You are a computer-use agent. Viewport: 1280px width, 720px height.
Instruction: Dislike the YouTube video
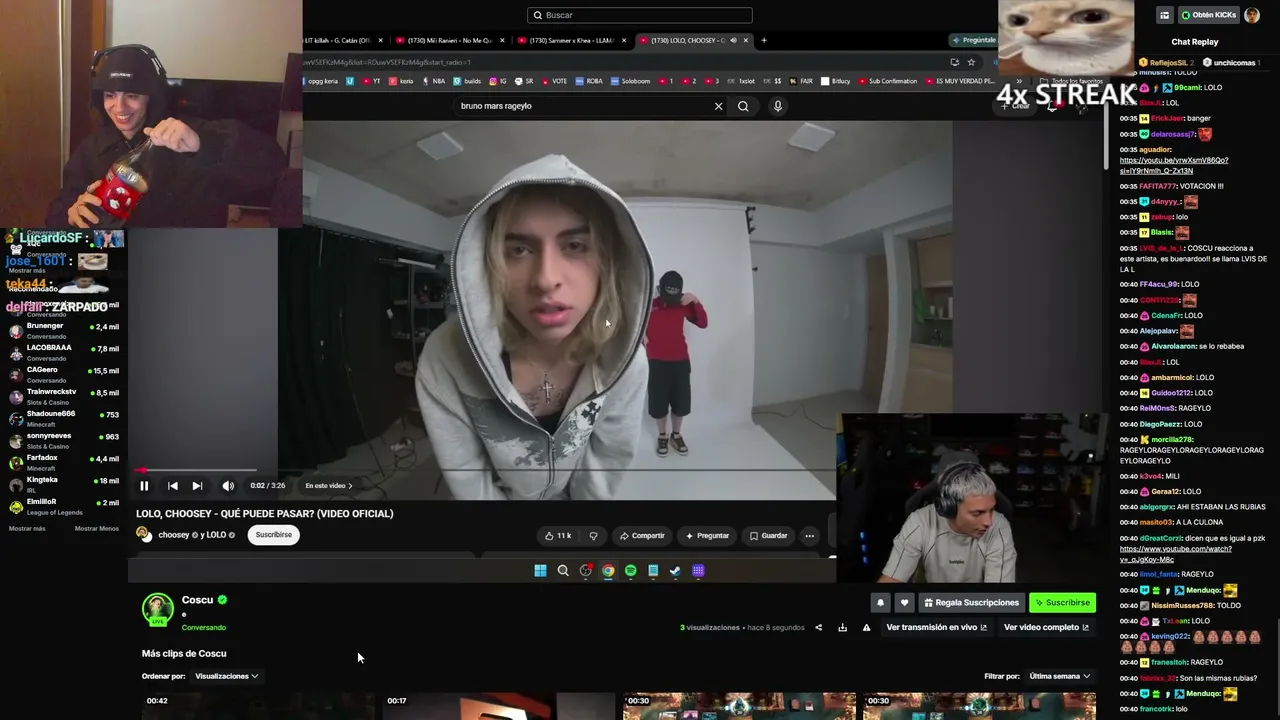click(x=593, y=536)
